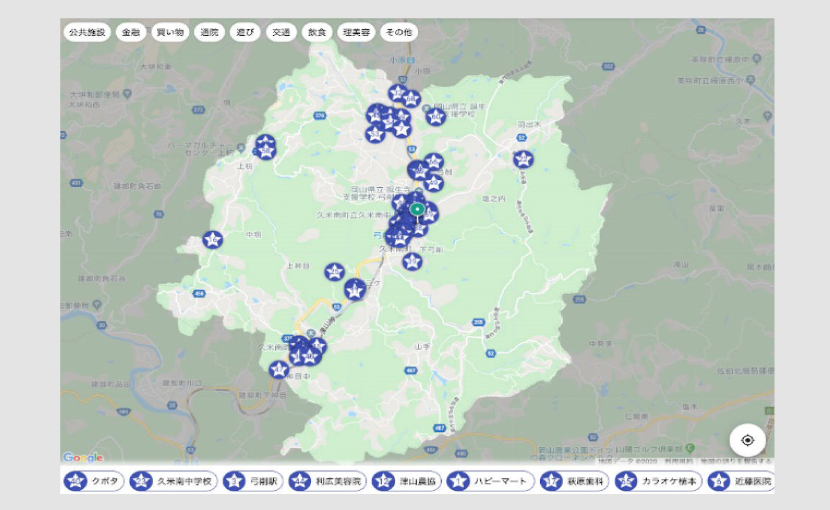
Task: Select 弓削駅 in the bottom list
Action: pos(250,481)
